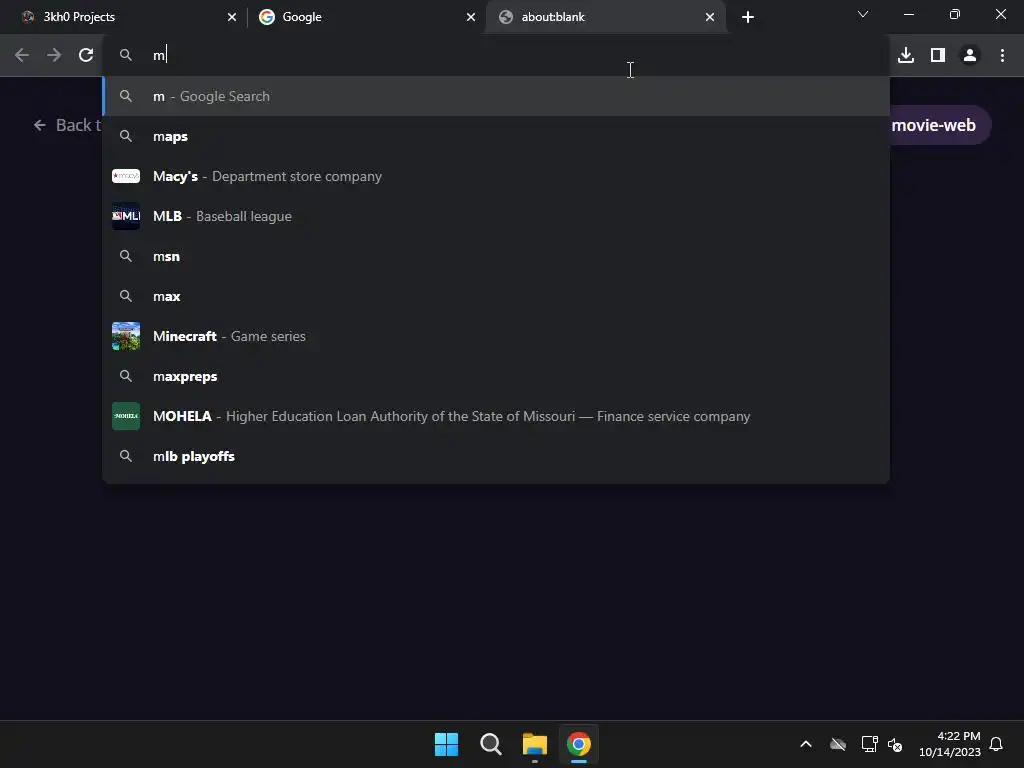1024x768 pixels.
Task: Click the Back link on the page
Action: click(x=67, y=125)
